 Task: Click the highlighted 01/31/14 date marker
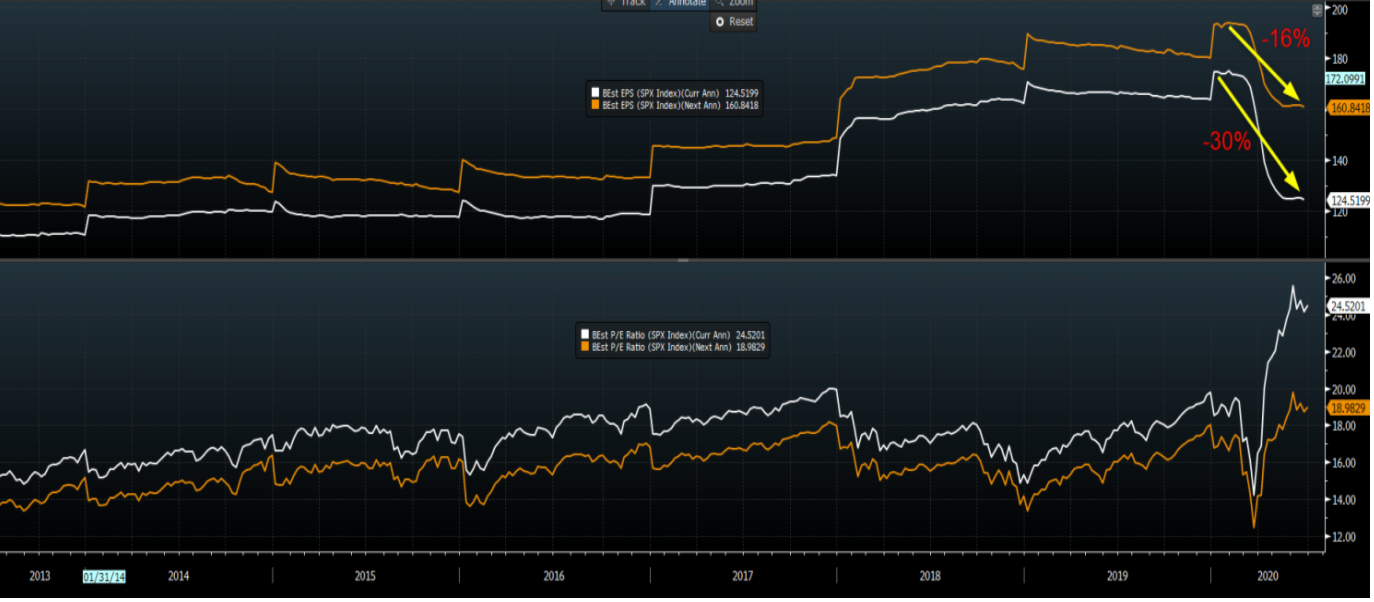tap(104, 576)
